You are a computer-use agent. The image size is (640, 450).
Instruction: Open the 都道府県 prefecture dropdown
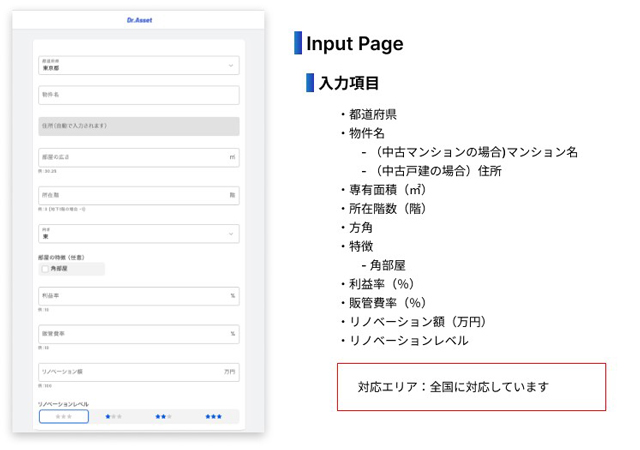tap(139, 65)
